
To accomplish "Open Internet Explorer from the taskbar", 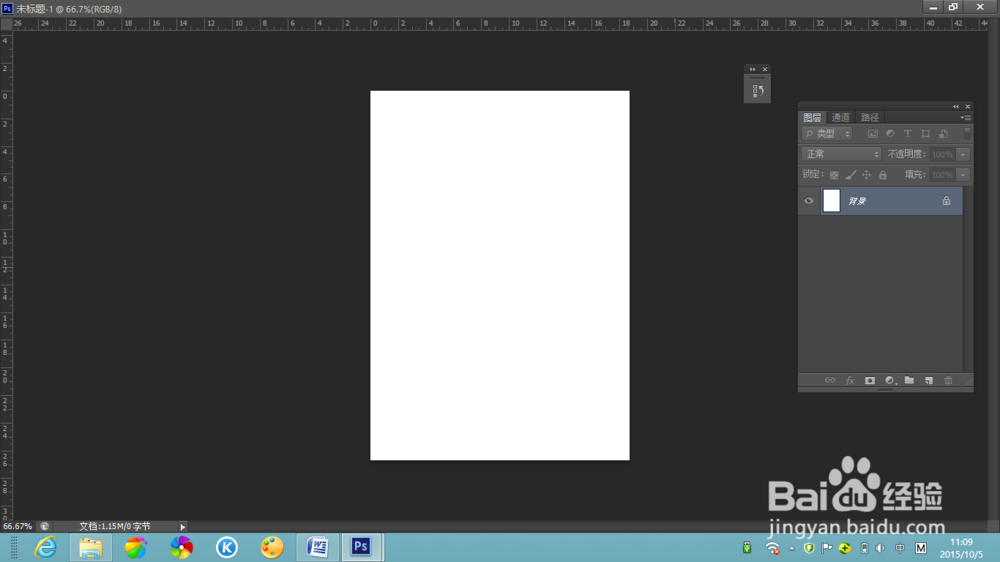I will point(46,548).
